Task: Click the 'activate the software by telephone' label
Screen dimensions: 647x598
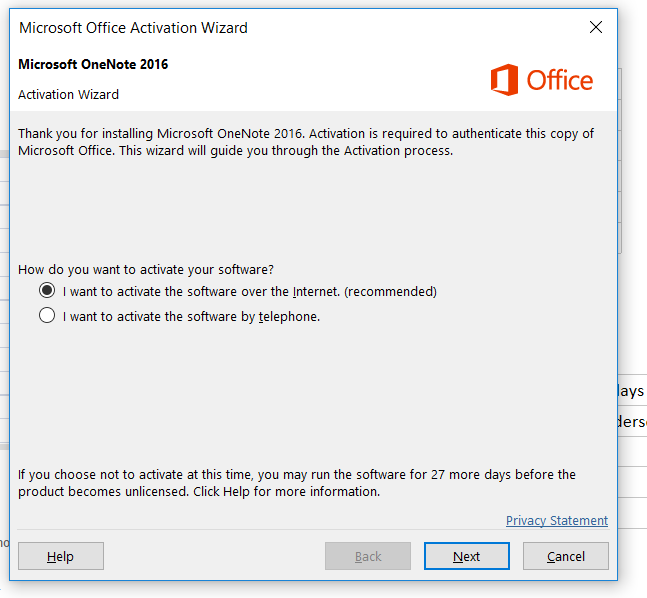Action: coord(191,317)
